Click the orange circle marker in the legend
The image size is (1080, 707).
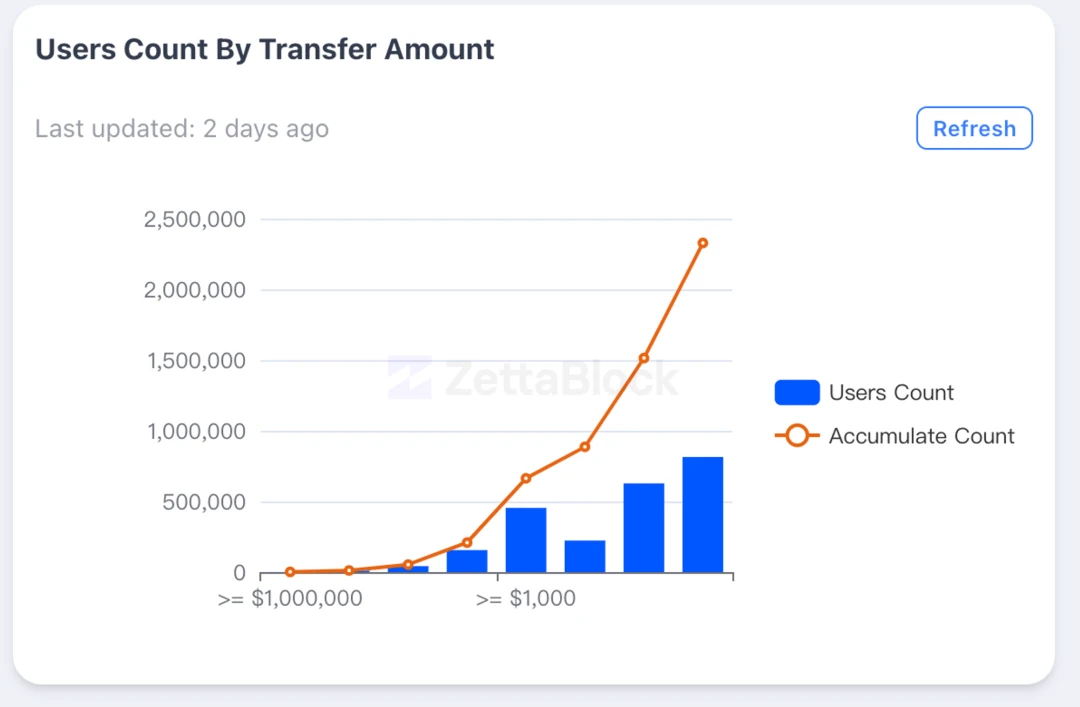(x=797, y=436)
